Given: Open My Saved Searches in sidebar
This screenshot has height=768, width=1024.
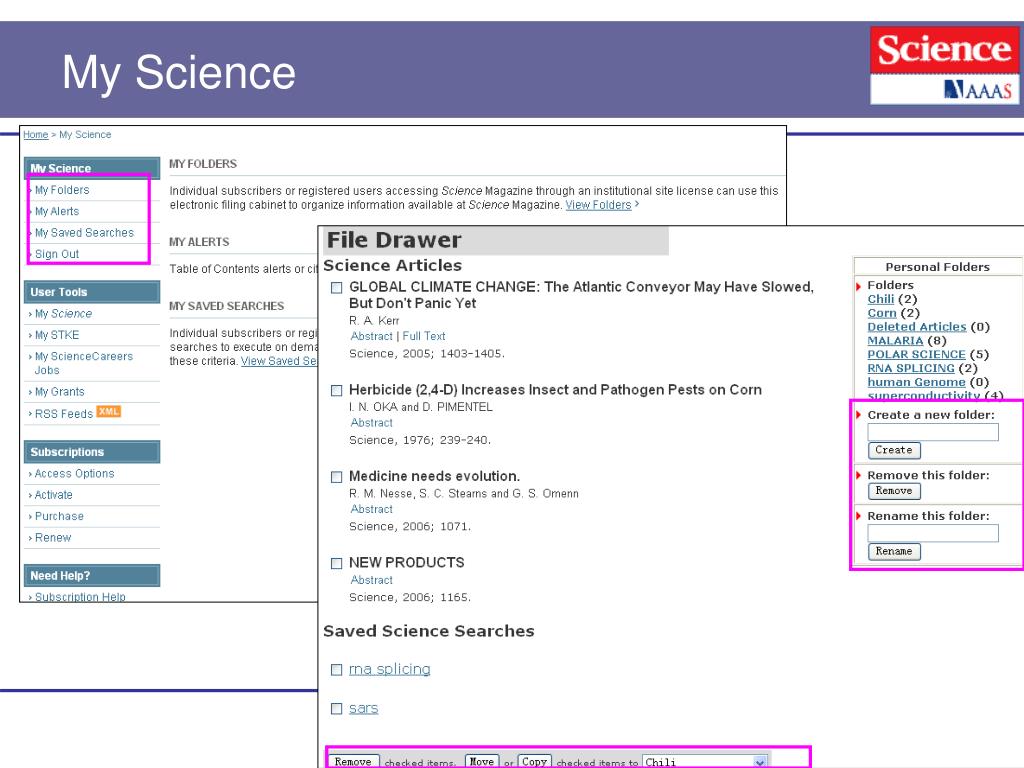Looking at the screenshot, I should click(x=84, y=232).
